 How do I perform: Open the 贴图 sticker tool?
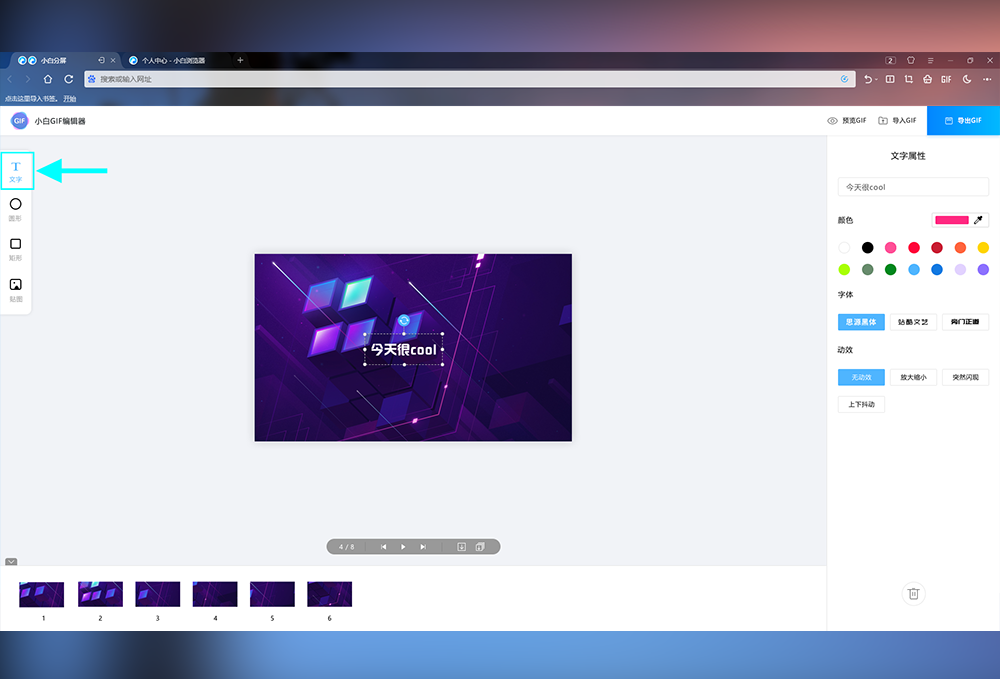coord(16,289)
